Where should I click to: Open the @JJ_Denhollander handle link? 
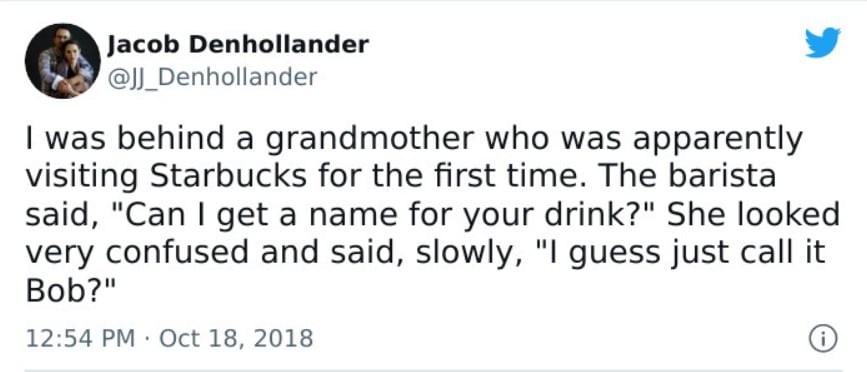click(212, 77)
